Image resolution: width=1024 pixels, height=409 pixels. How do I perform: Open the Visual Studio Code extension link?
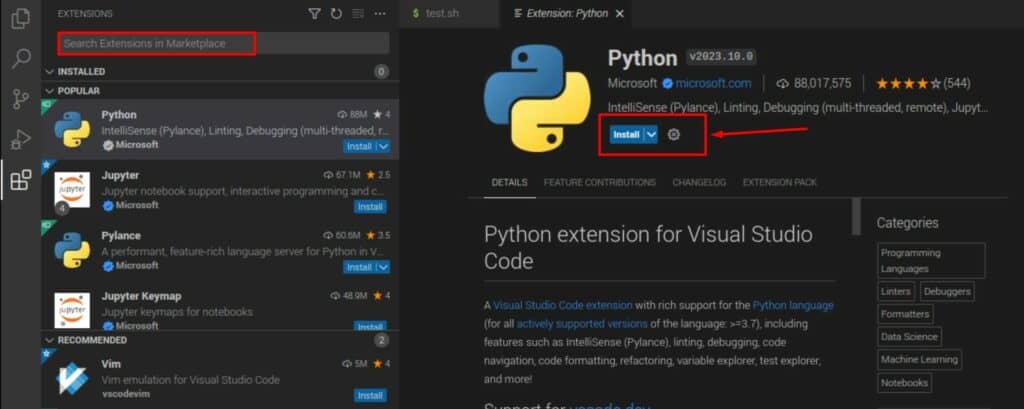[563, 305]
